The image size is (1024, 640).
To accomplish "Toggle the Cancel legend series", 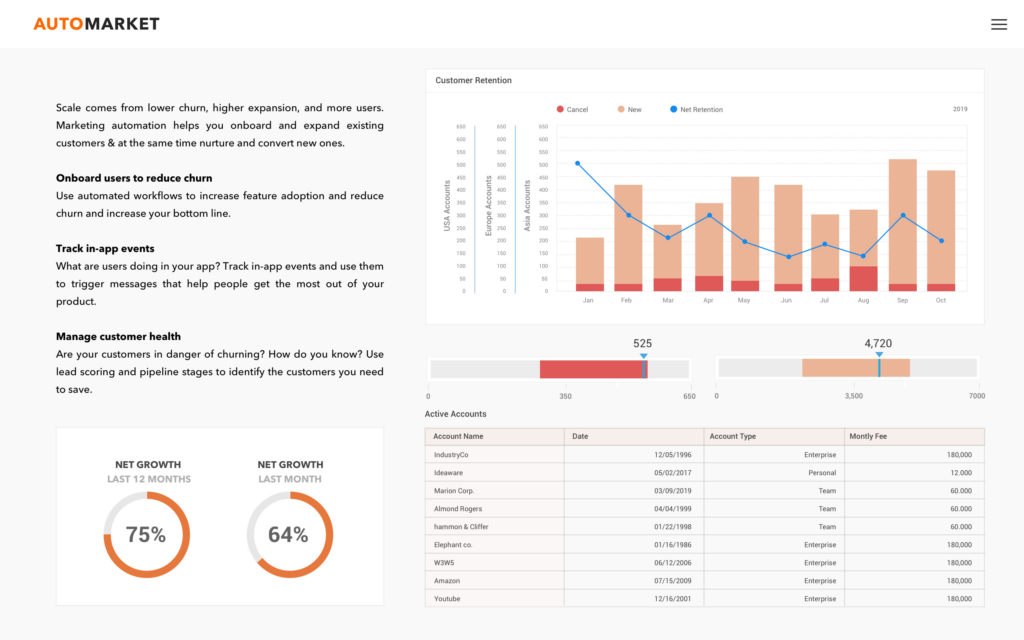I will (x=572, y=109).
